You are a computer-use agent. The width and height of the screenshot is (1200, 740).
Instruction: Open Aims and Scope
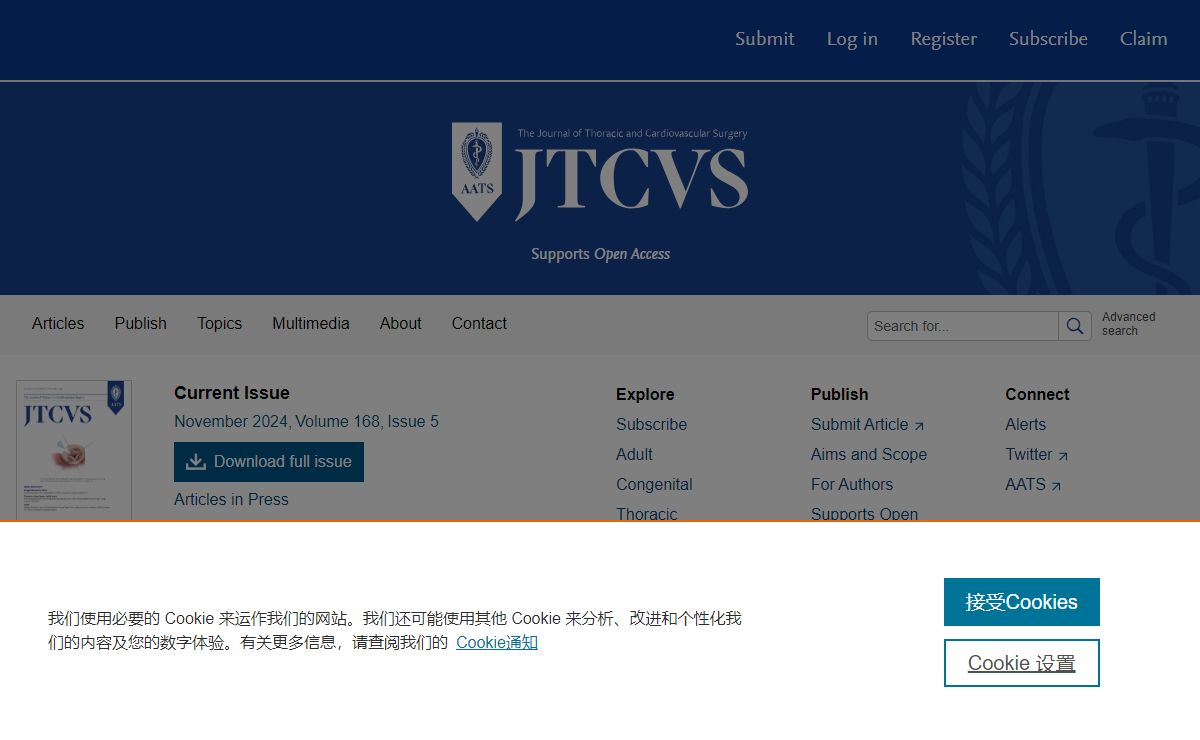[869, 455]
